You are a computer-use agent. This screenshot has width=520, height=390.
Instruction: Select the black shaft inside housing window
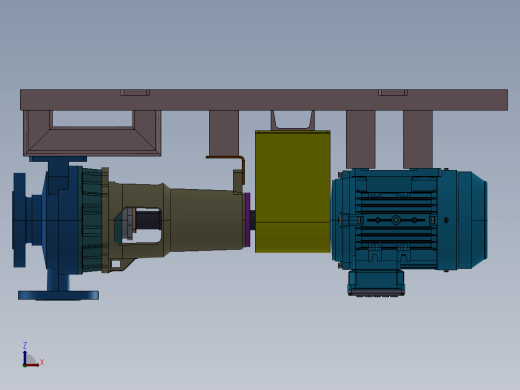pos(148,220)
